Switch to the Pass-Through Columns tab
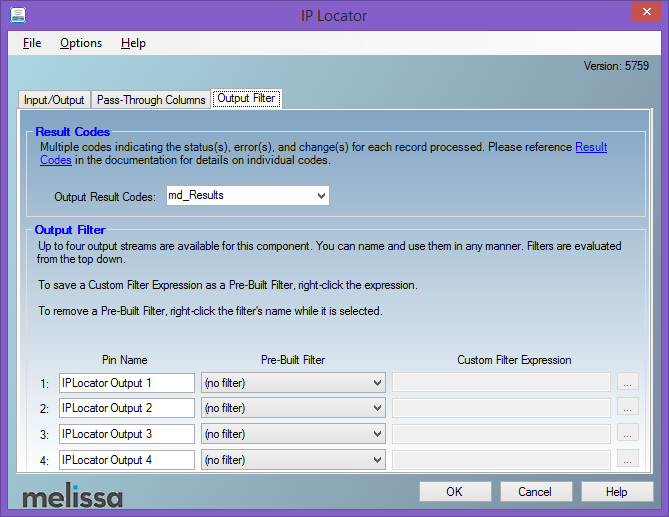The width and height of the screenshot is (669, 517). 151,100
